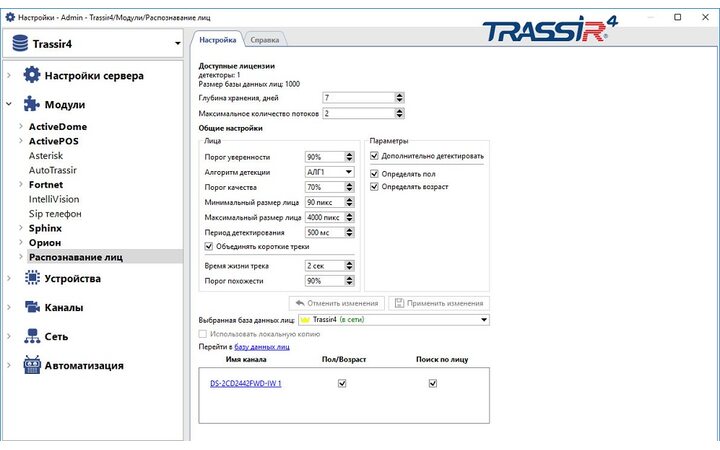Click the window title gear icon

(10, 17)
